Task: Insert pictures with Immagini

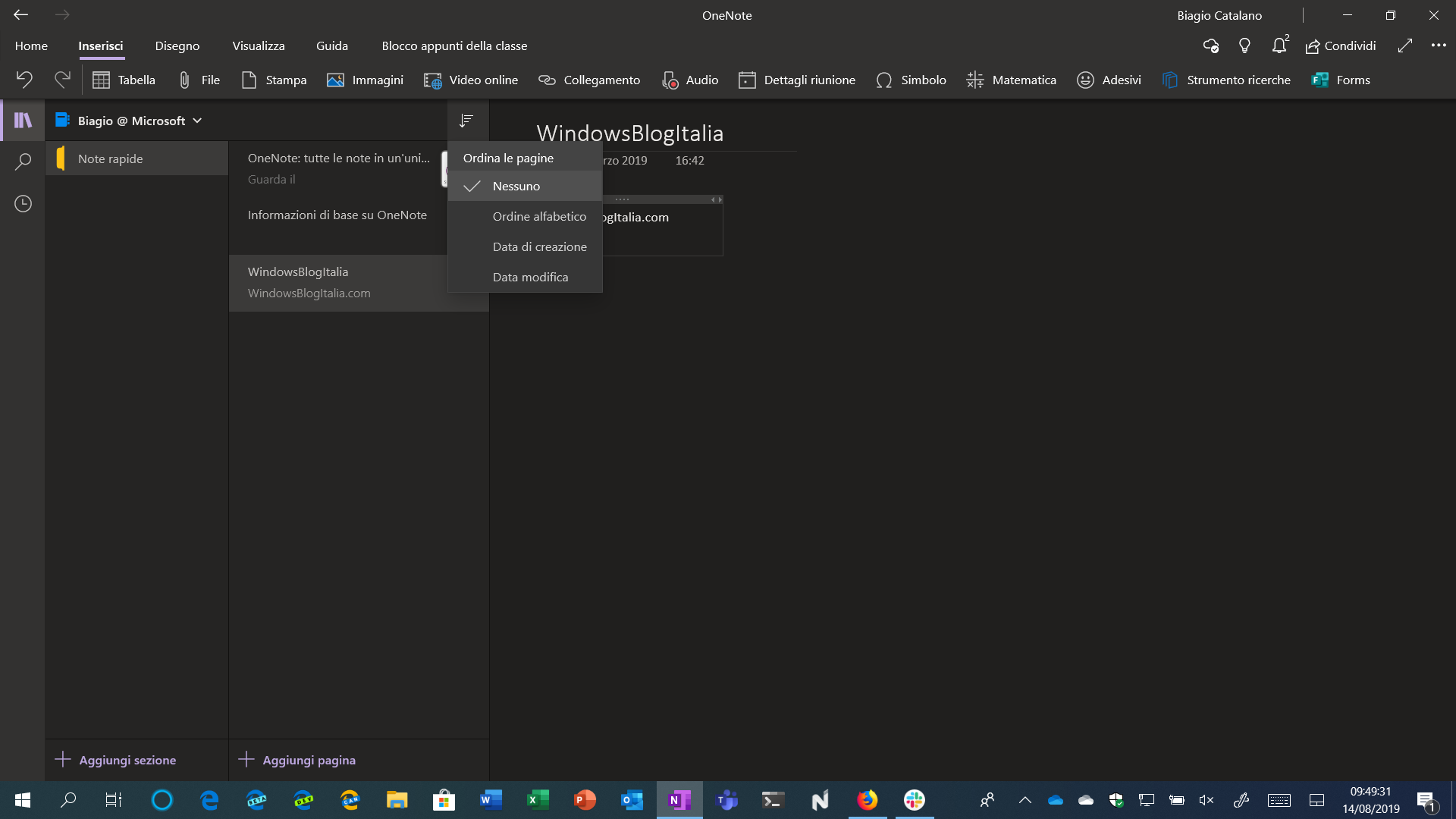Action: tap(365, 80)
